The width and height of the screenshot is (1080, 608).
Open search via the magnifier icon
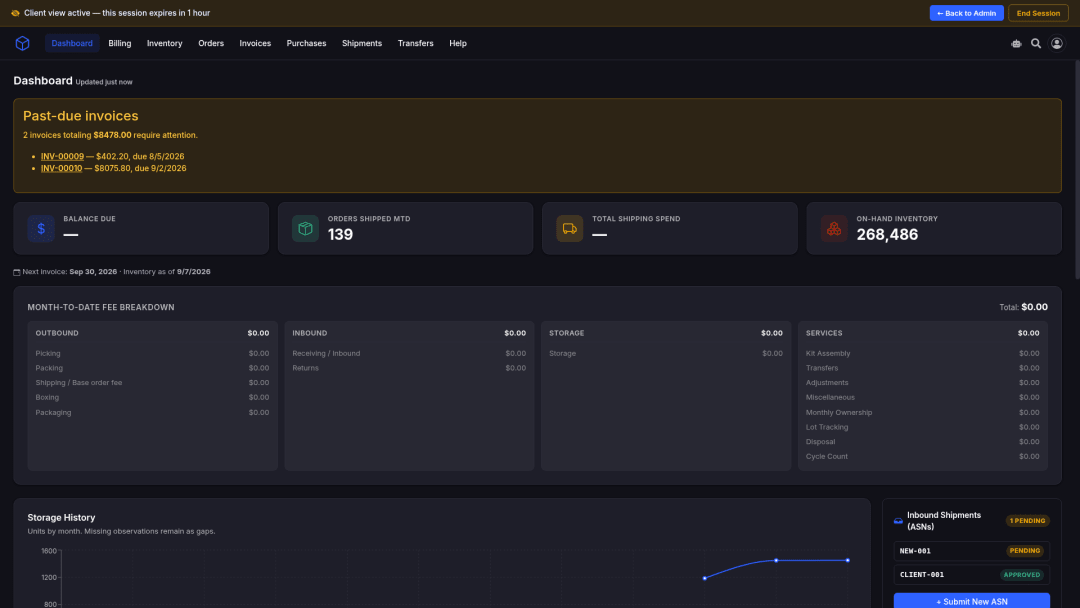1035,43
